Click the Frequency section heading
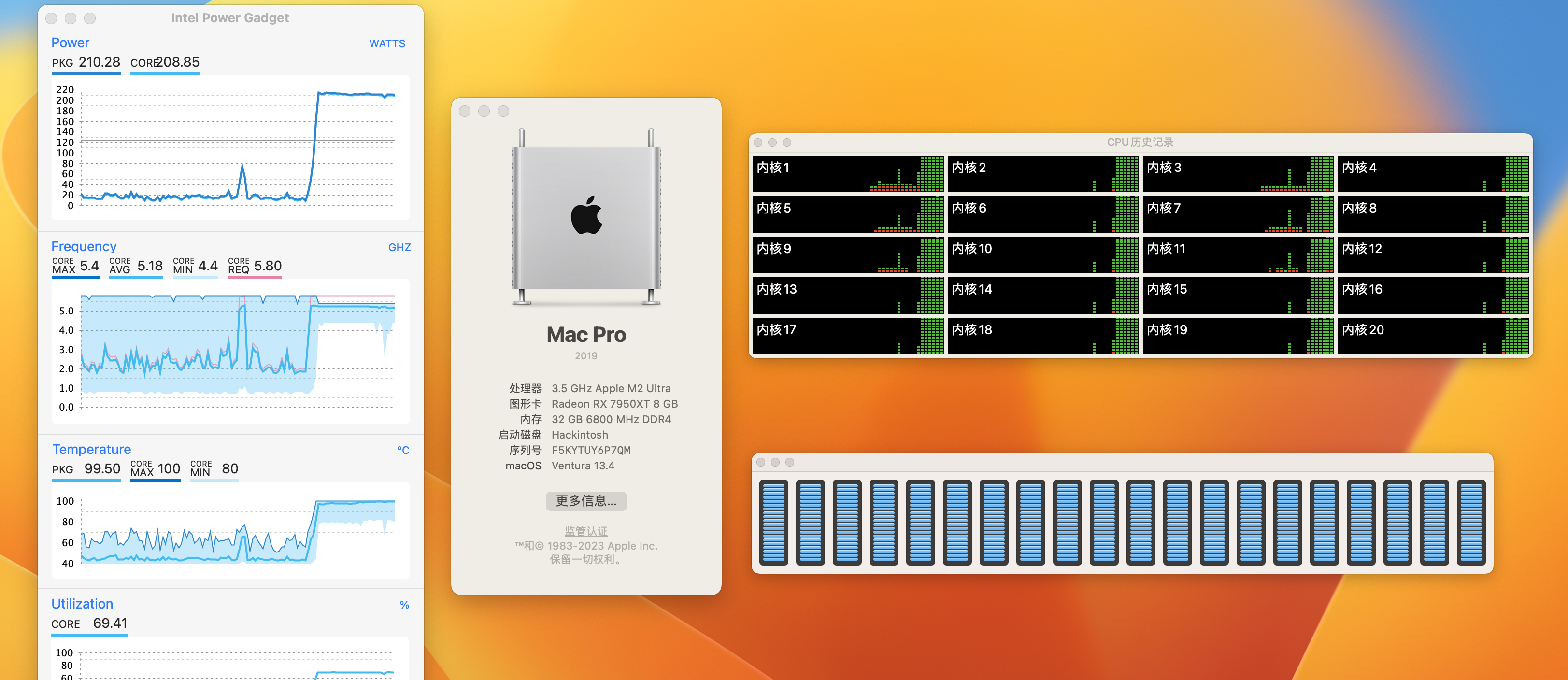This screenshot has width=1568, height=680. coord(84,247)
